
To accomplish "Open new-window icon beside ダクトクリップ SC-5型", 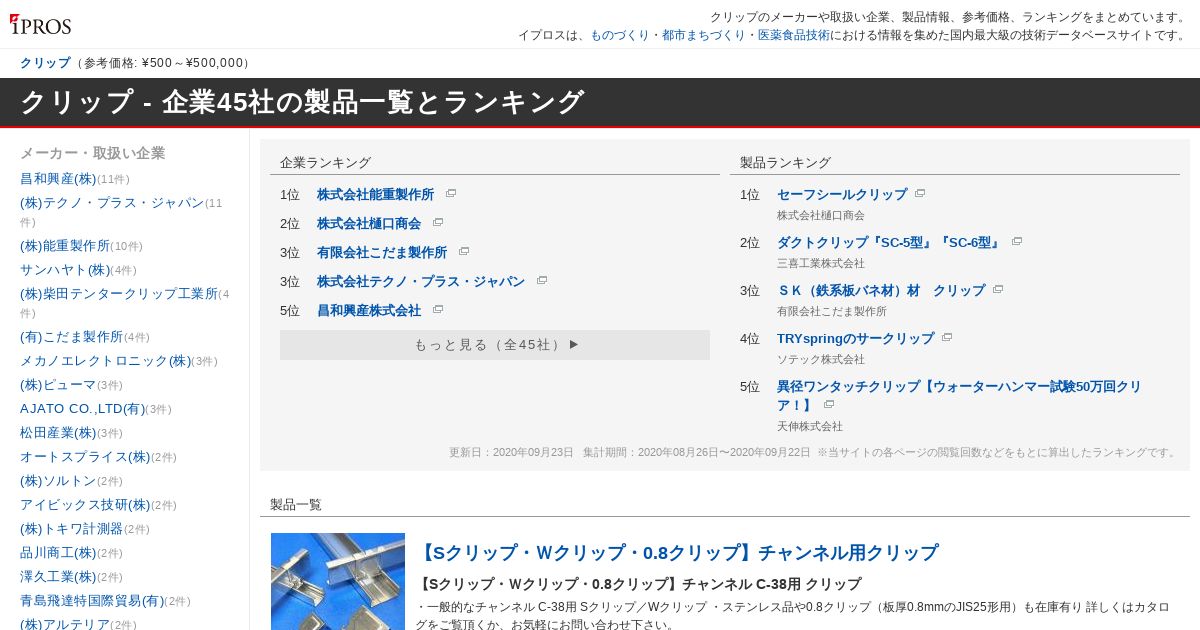I will click(x=1017, y=242).
